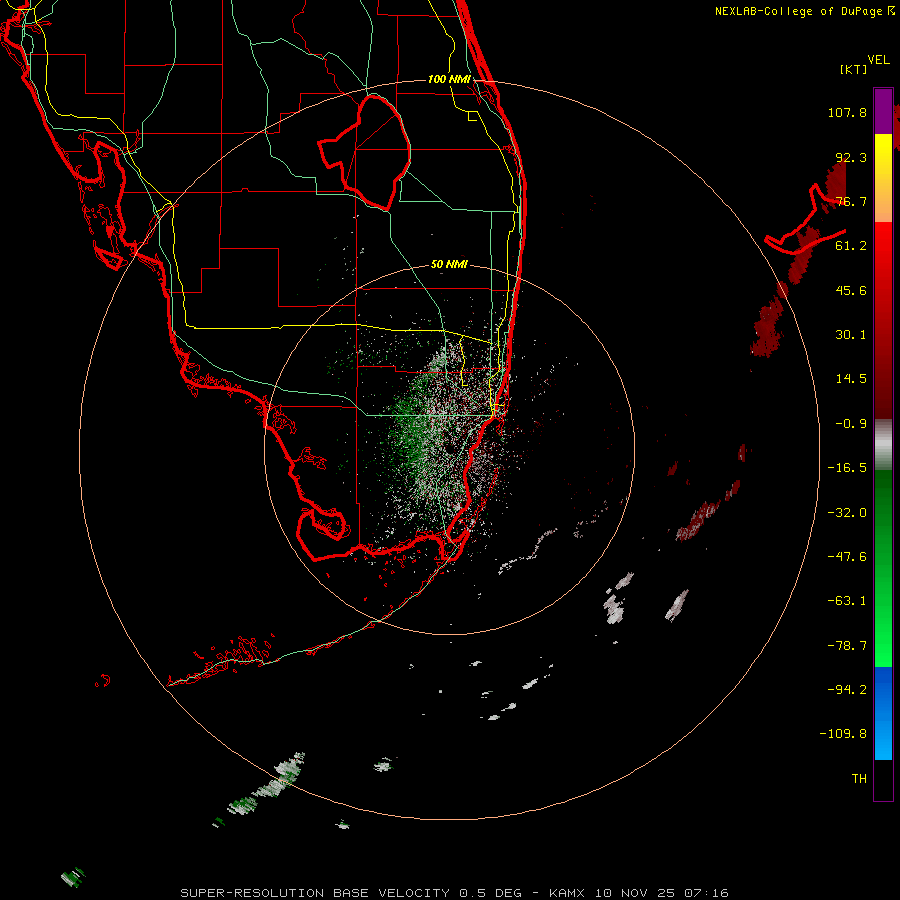Click the 92.3 velocity scale value

pyautogui.click(x=851, y=157)
